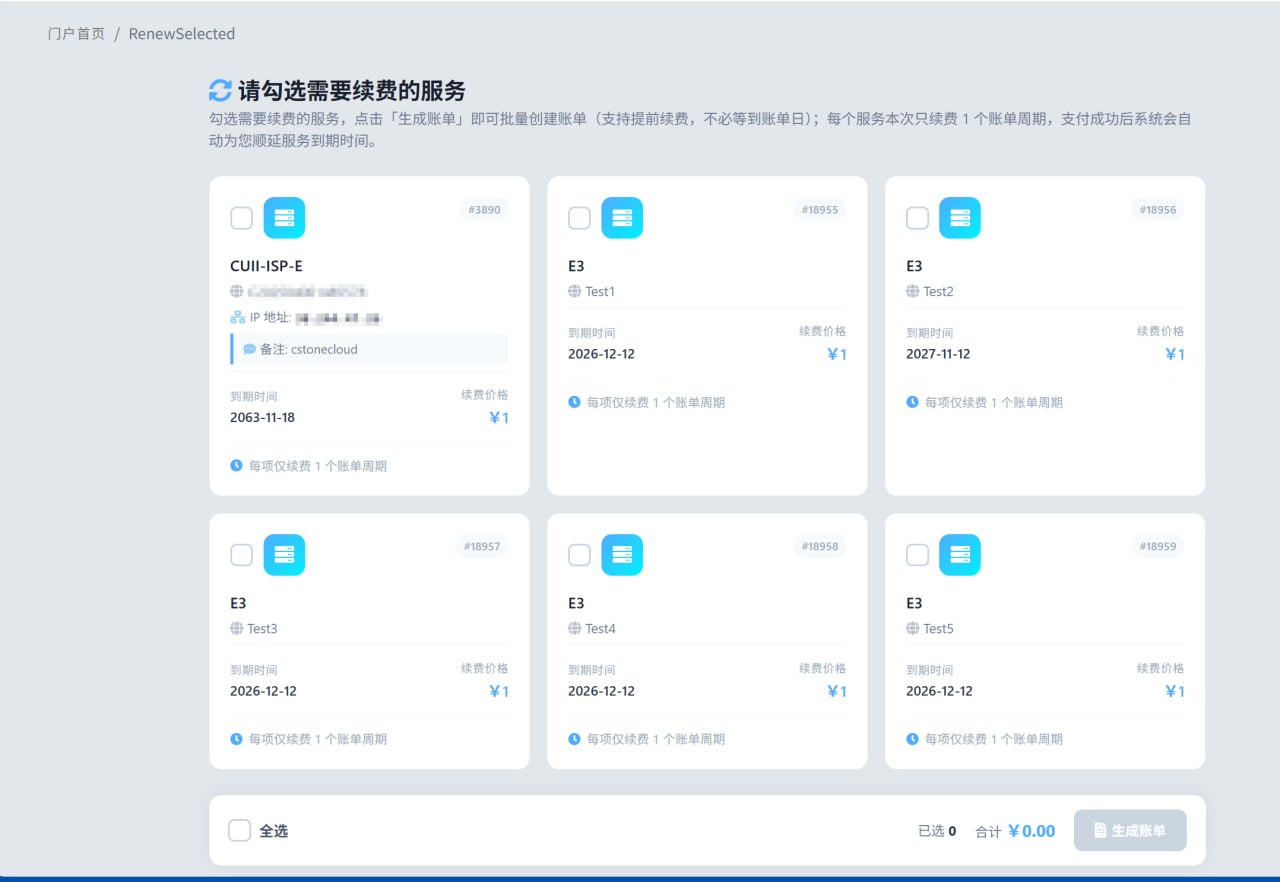
Task: Click the globe icon next to Test2
Action: (912, 292)
